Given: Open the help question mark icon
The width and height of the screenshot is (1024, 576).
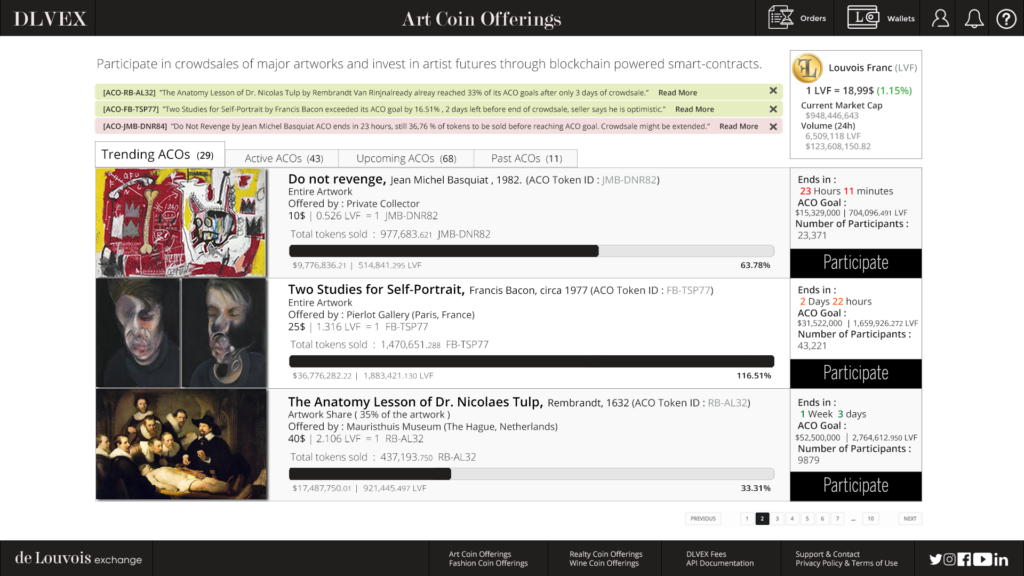Looking at the screenshot, I should 1006,19.
